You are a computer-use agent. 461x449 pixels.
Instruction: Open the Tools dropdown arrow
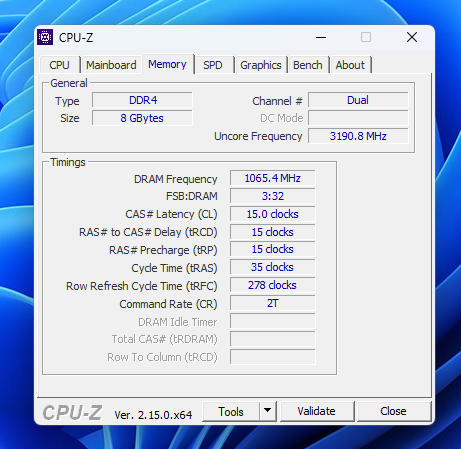tap(268, 411)
